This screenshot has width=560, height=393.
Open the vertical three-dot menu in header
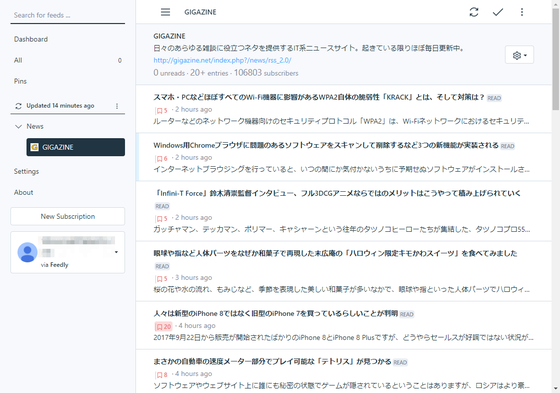[x=522, y=12]
